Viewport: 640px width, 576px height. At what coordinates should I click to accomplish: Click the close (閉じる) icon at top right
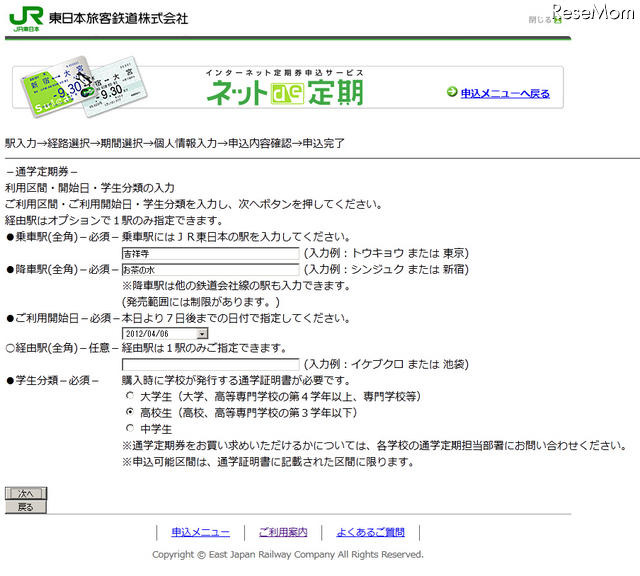tap(558, 20)
